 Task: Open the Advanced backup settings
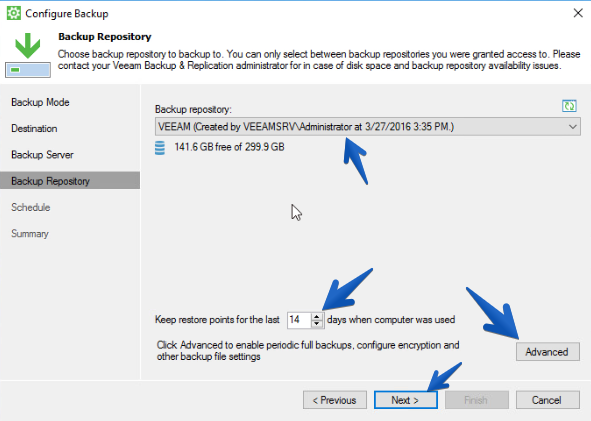coord(547,352)
